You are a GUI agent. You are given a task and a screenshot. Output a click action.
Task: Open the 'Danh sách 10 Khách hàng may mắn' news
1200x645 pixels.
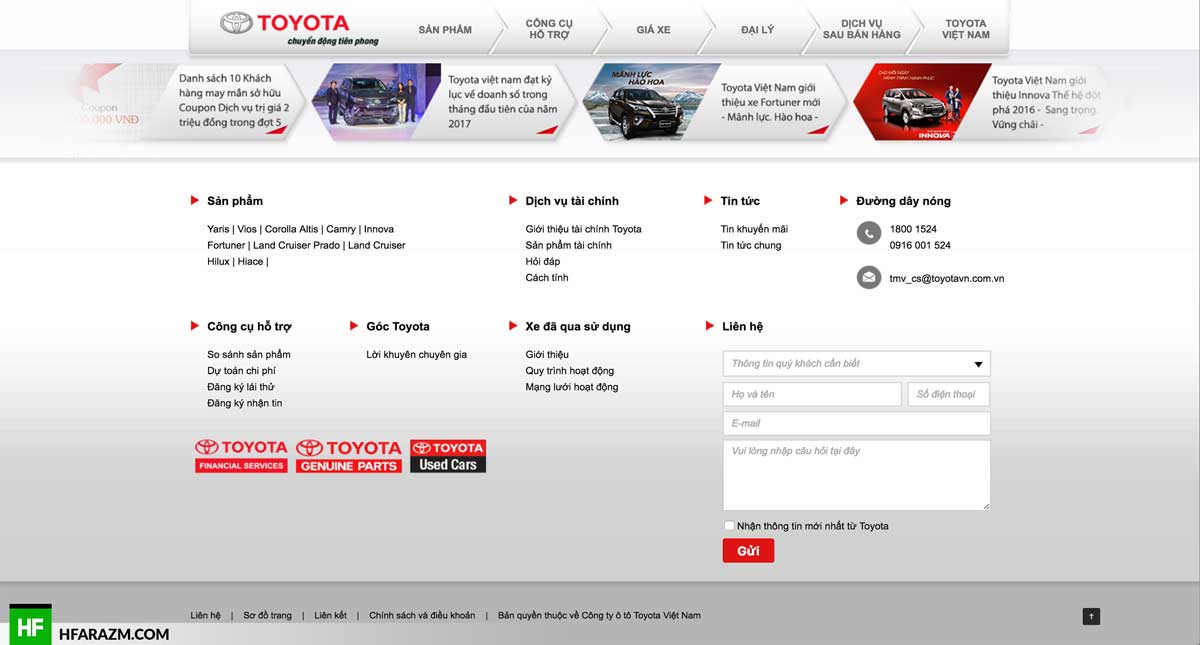pos(234,100)
